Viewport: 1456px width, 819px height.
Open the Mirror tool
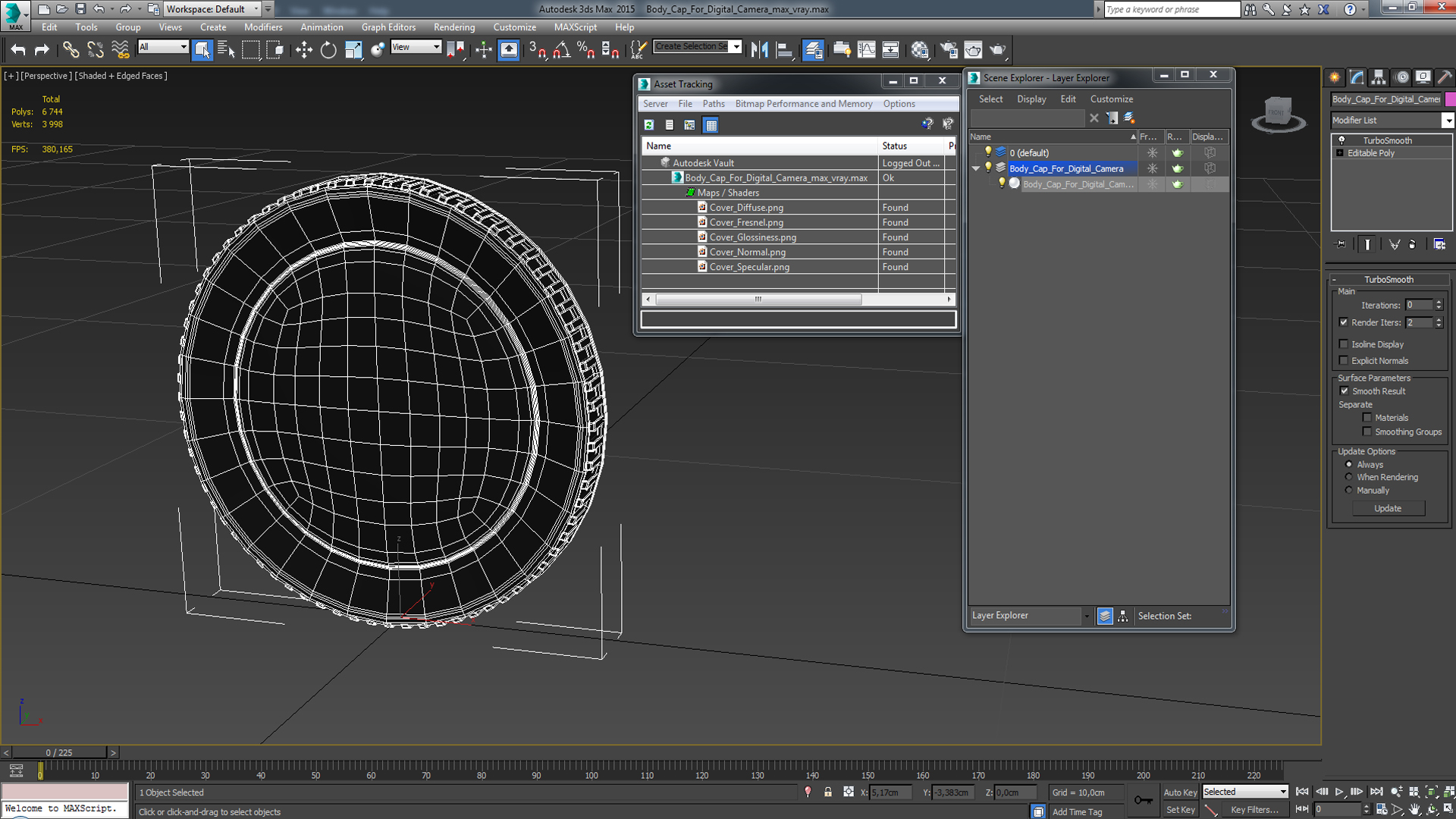[x=759, y=50]
